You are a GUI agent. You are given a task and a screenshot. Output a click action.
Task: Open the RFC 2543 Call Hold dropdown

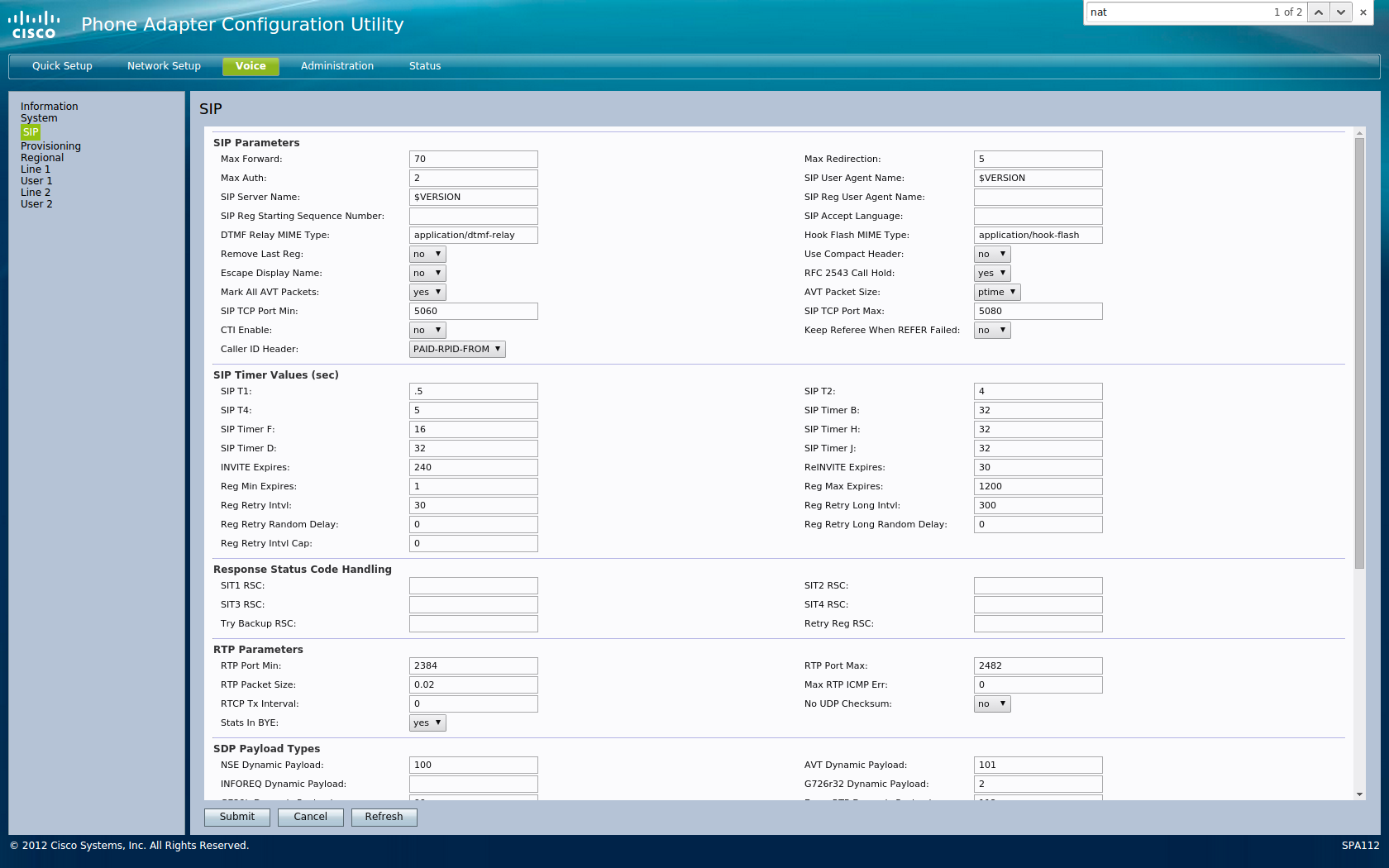991,274
